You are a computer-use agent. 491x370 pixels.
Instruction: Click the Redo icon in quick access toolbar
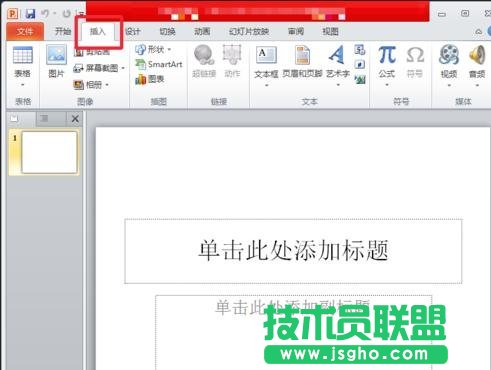click(67, 13)
